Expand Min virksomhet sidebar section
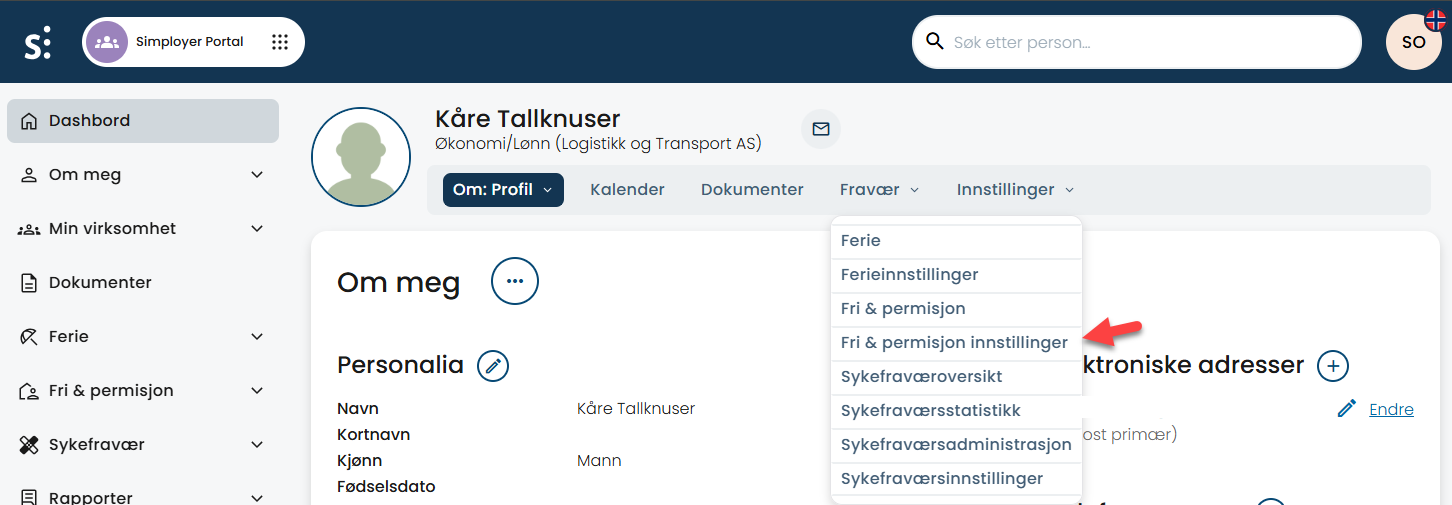 [x=257, y=229]
